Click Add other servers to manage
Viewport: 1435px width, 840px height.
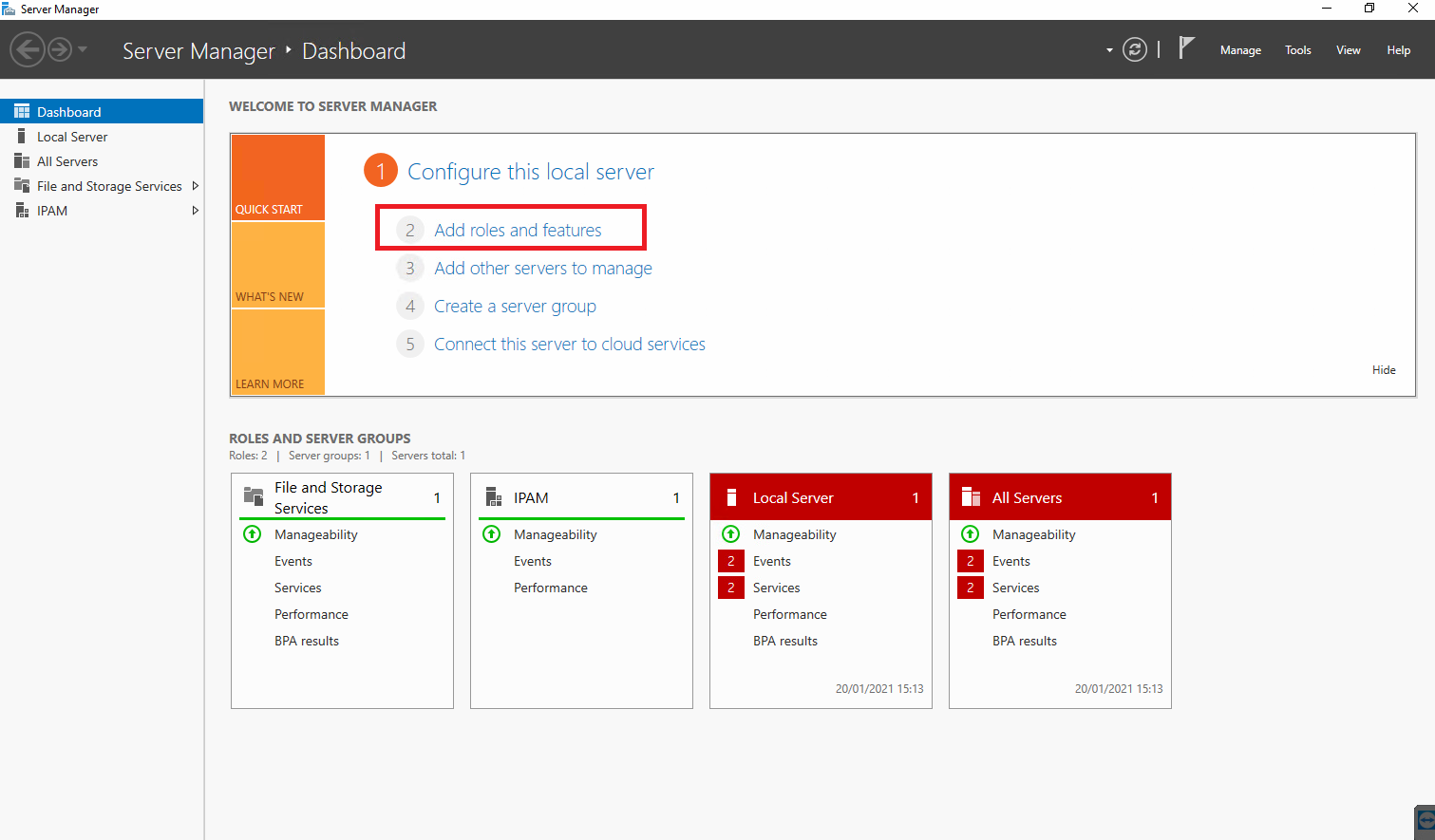[543, 268]
